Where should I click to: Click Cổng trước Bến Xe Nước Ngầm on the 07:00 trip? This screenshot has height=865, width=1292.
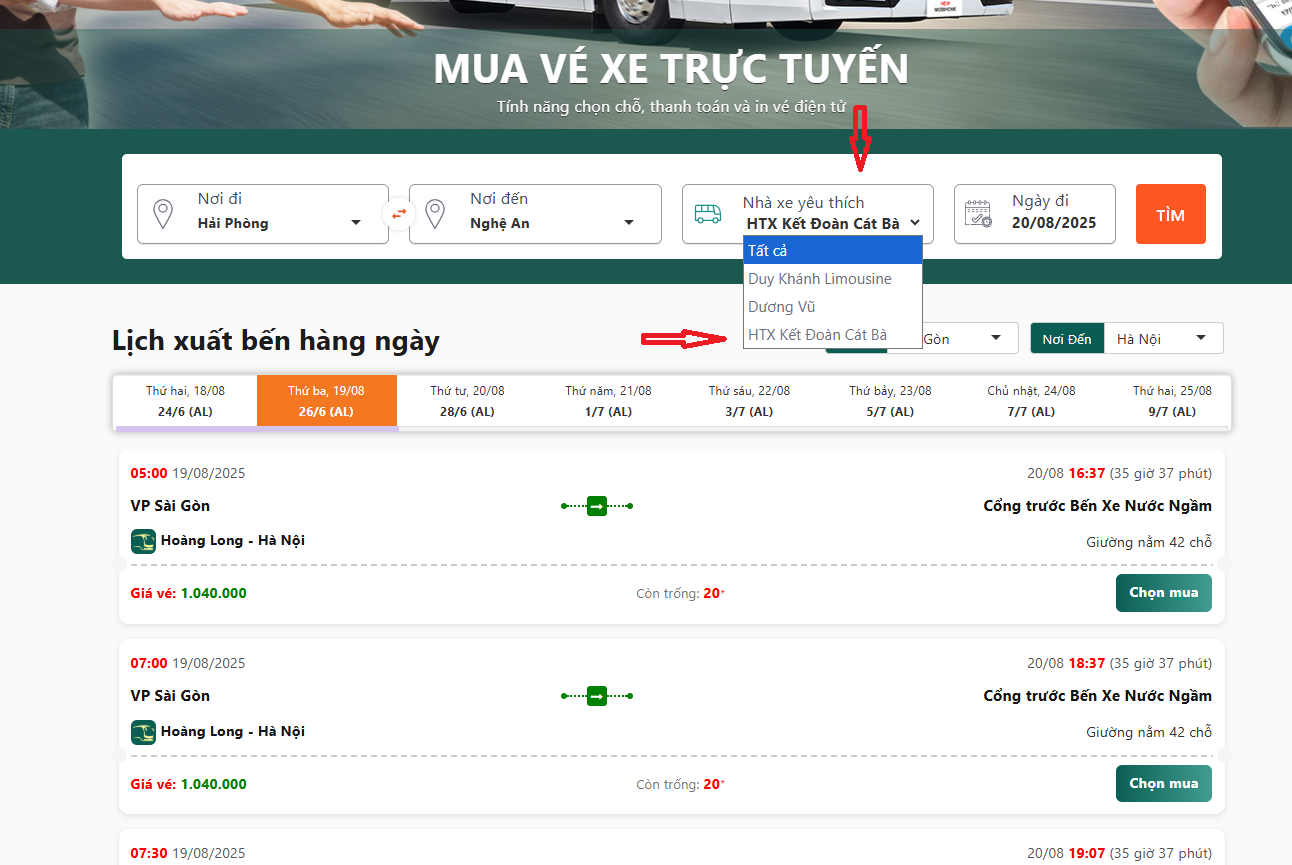pos(1098,696)
